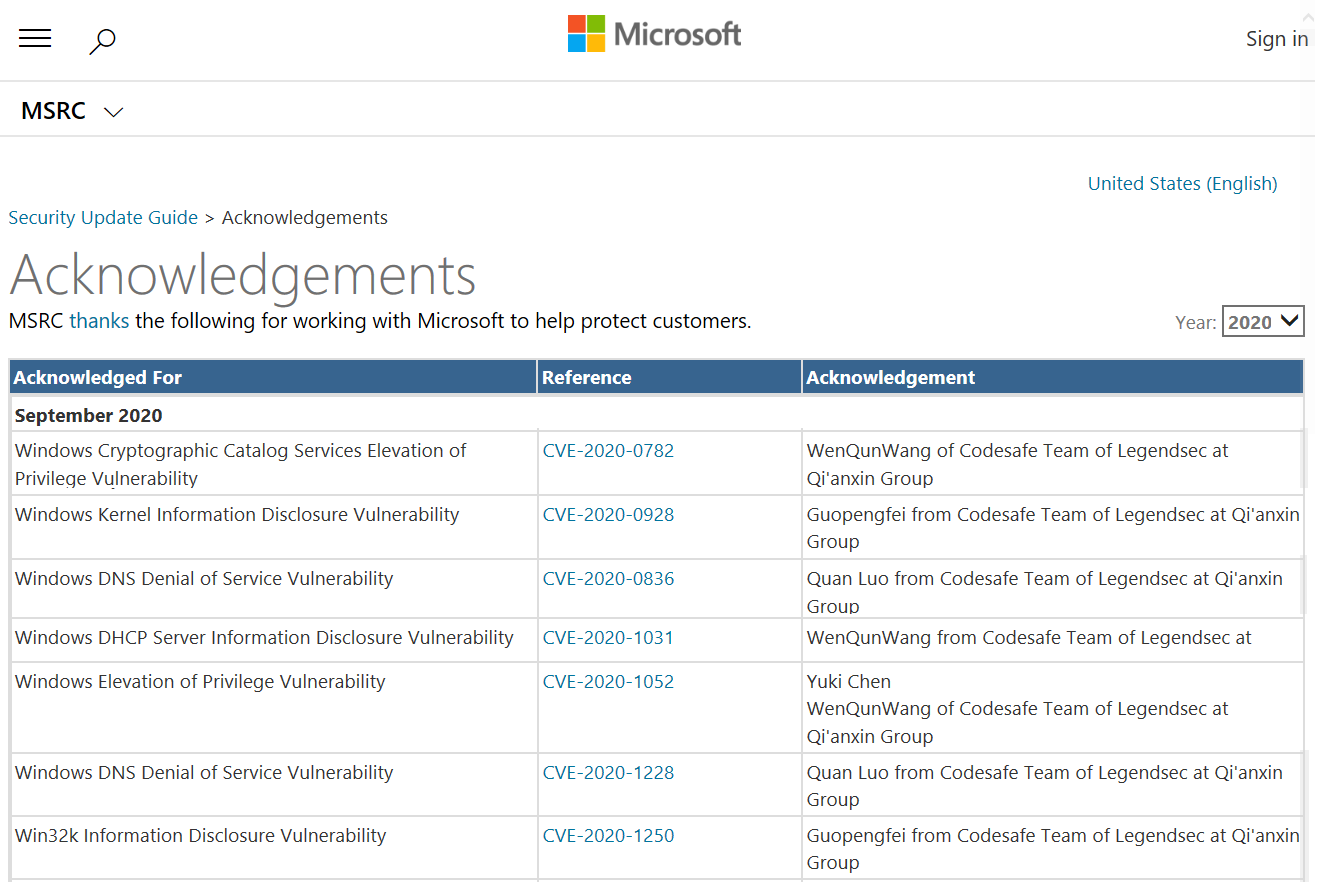Change language via United States (English)

(x=1182, y=183)
